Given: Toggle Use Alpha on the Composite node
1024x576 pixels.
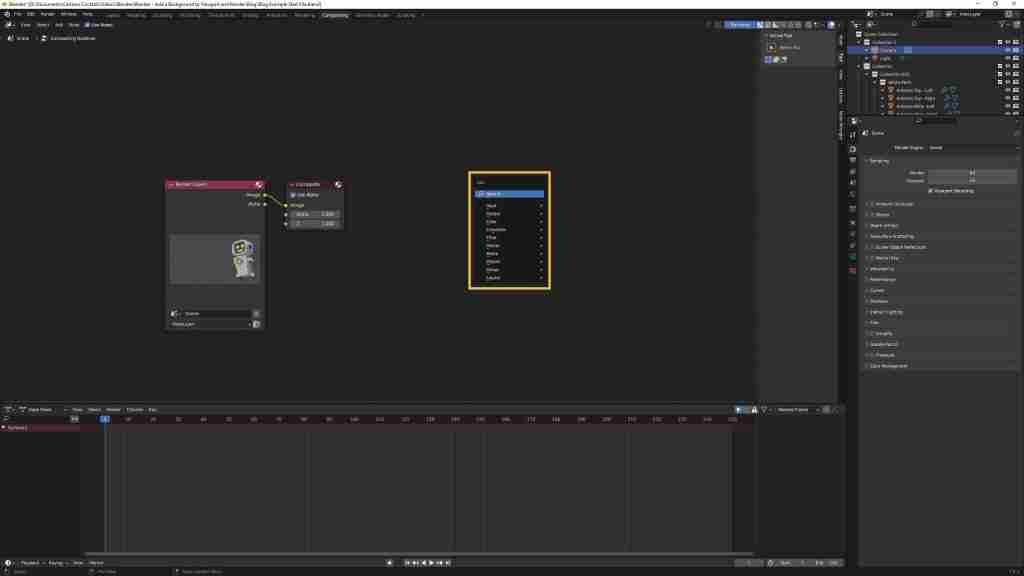Looking at the screenshot, I should (x=293, y=195).
